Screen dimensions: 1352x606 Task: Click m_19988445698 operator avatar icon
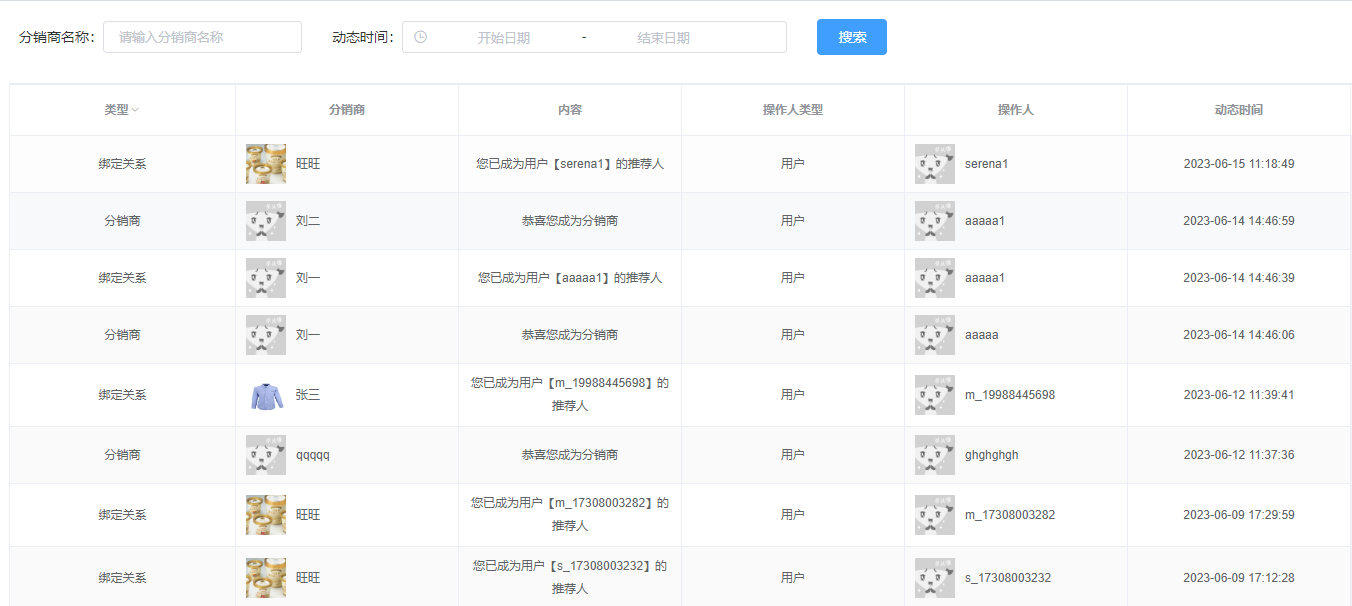(x=935, y=395)
